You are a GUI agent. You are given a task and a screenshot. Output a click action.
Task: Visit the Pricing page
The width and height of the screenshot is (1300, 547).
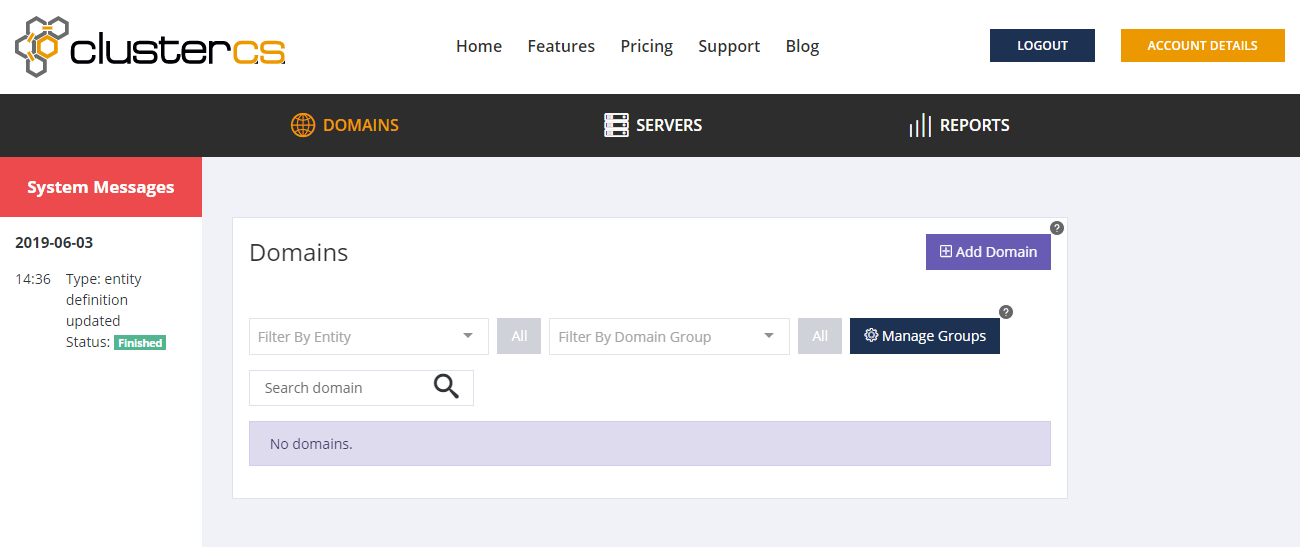(646, 46)
